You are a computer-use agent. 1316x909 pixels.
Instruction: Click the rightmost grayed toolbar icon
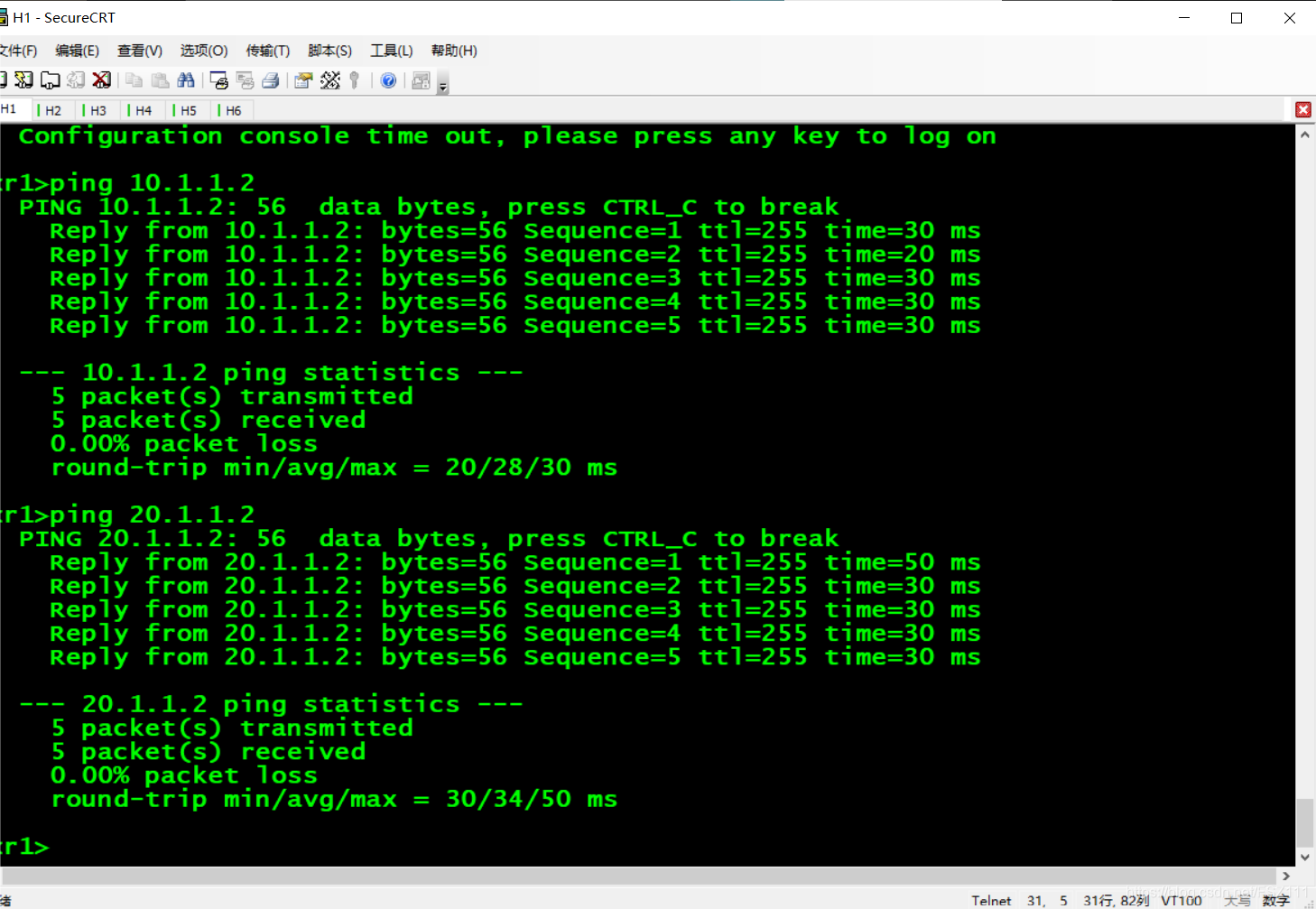point(421,80)
